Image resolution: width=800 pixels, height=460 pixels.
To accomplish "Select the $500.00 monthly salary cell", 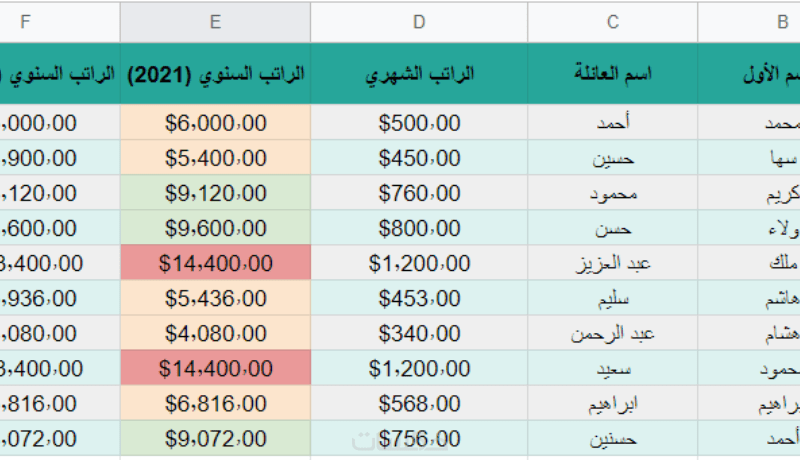I will point(419,123).
